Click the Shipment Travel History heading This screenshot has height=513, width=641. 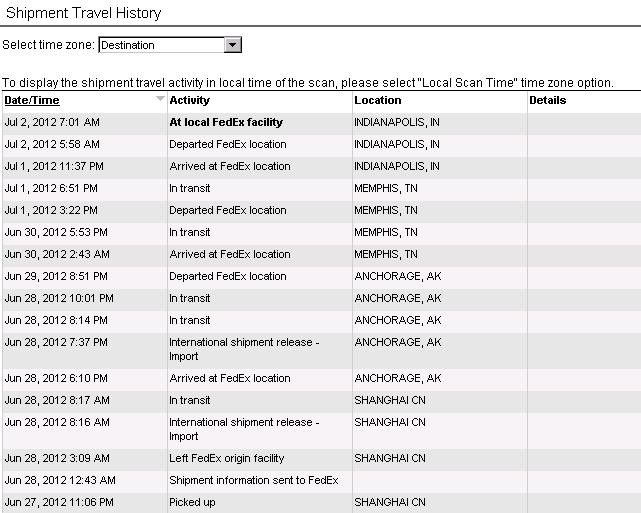84,13
